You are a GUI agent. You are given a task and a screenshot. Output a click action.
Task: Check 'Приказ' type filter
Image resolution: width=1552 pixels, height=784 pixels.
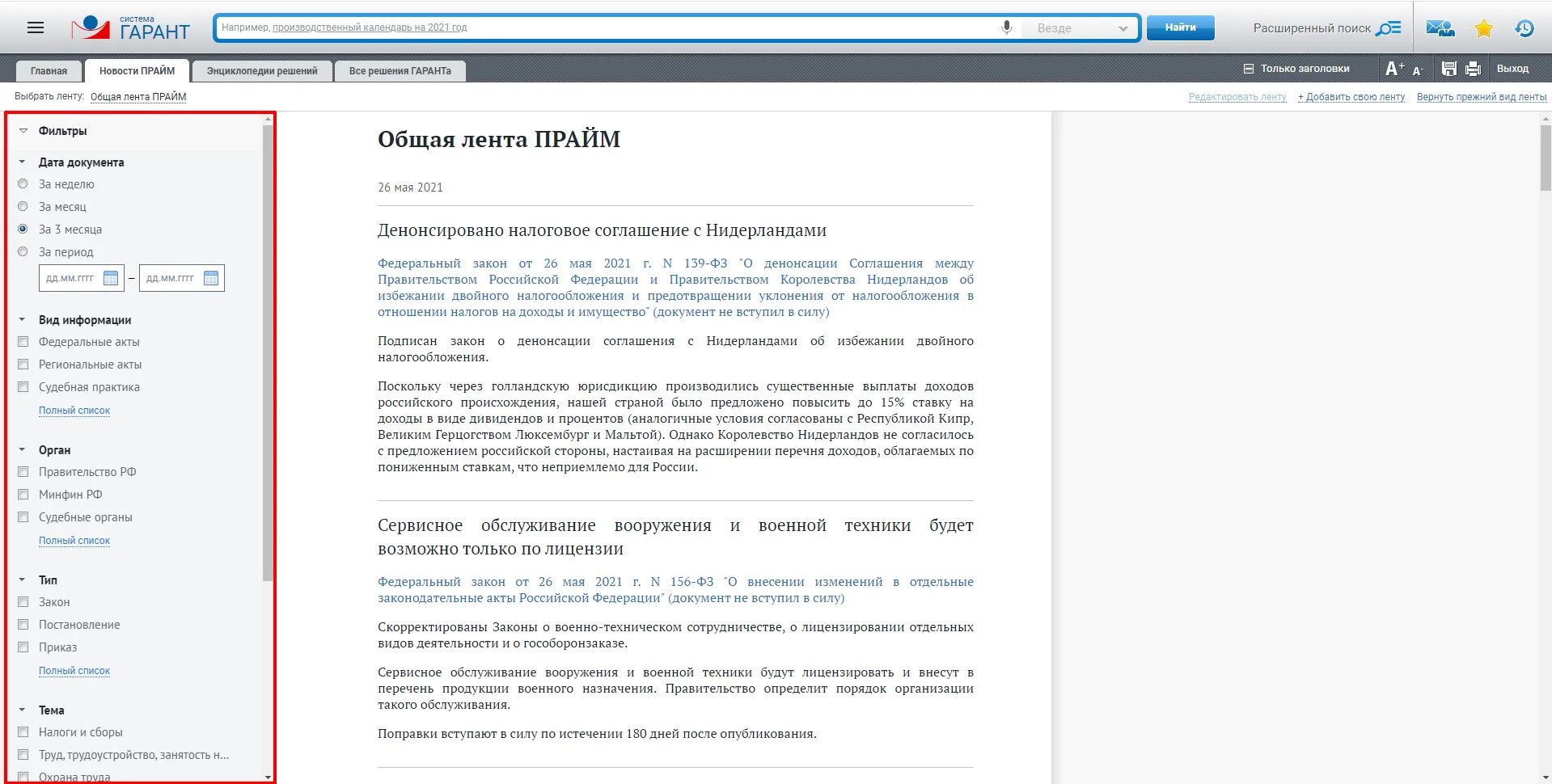point(23,647)
